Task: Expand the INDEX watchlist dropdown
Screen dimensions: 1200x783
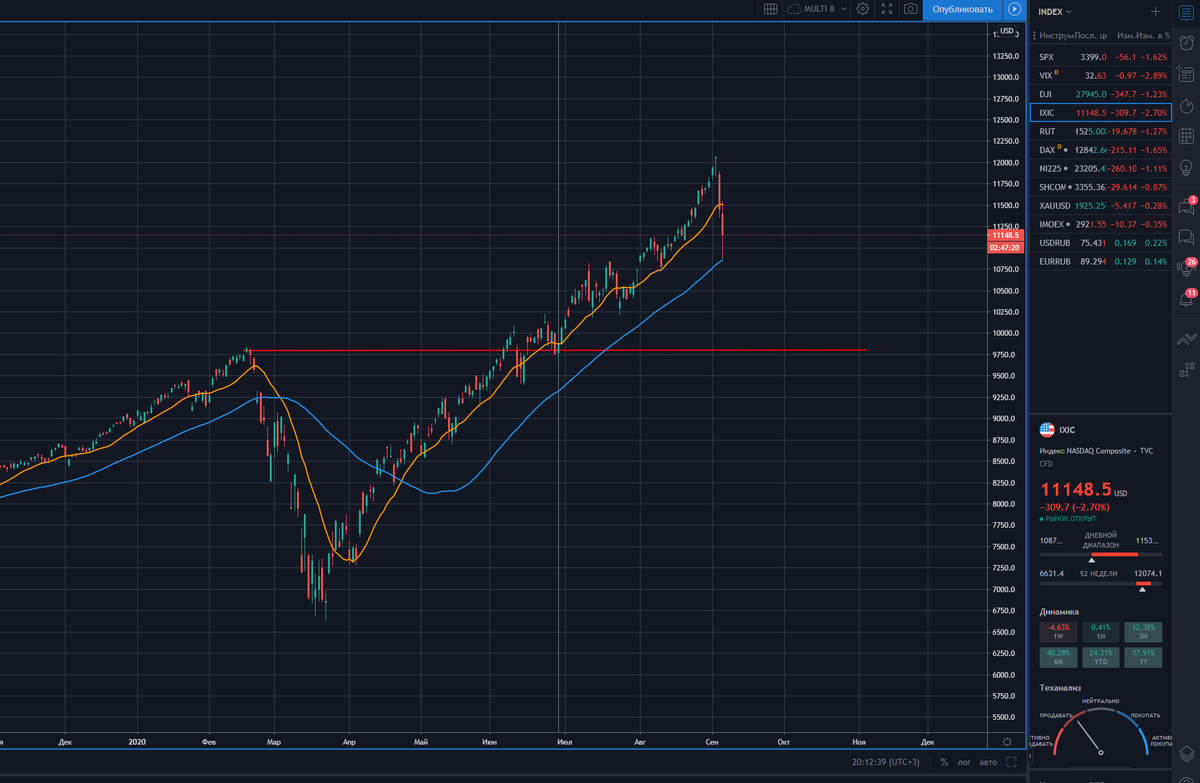Action: pos(1055,11)
